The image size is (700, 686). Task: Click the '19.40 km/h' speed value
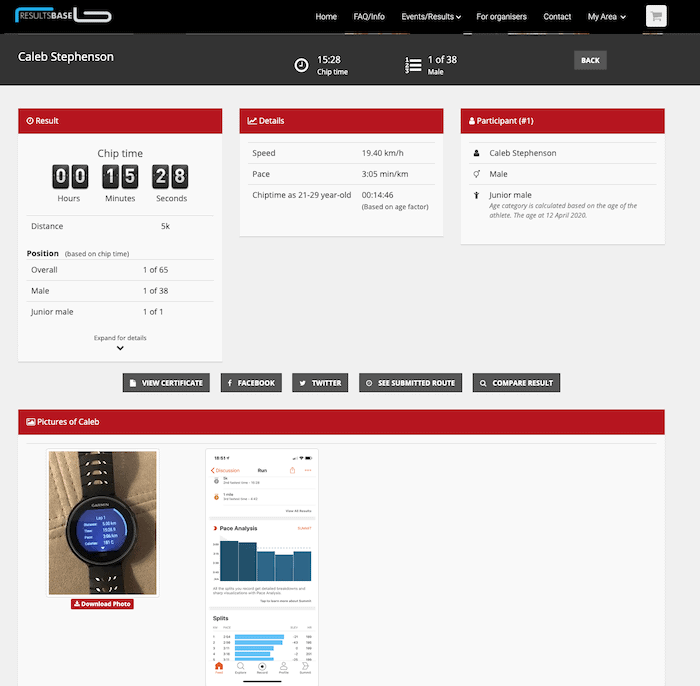pos(383,153)
